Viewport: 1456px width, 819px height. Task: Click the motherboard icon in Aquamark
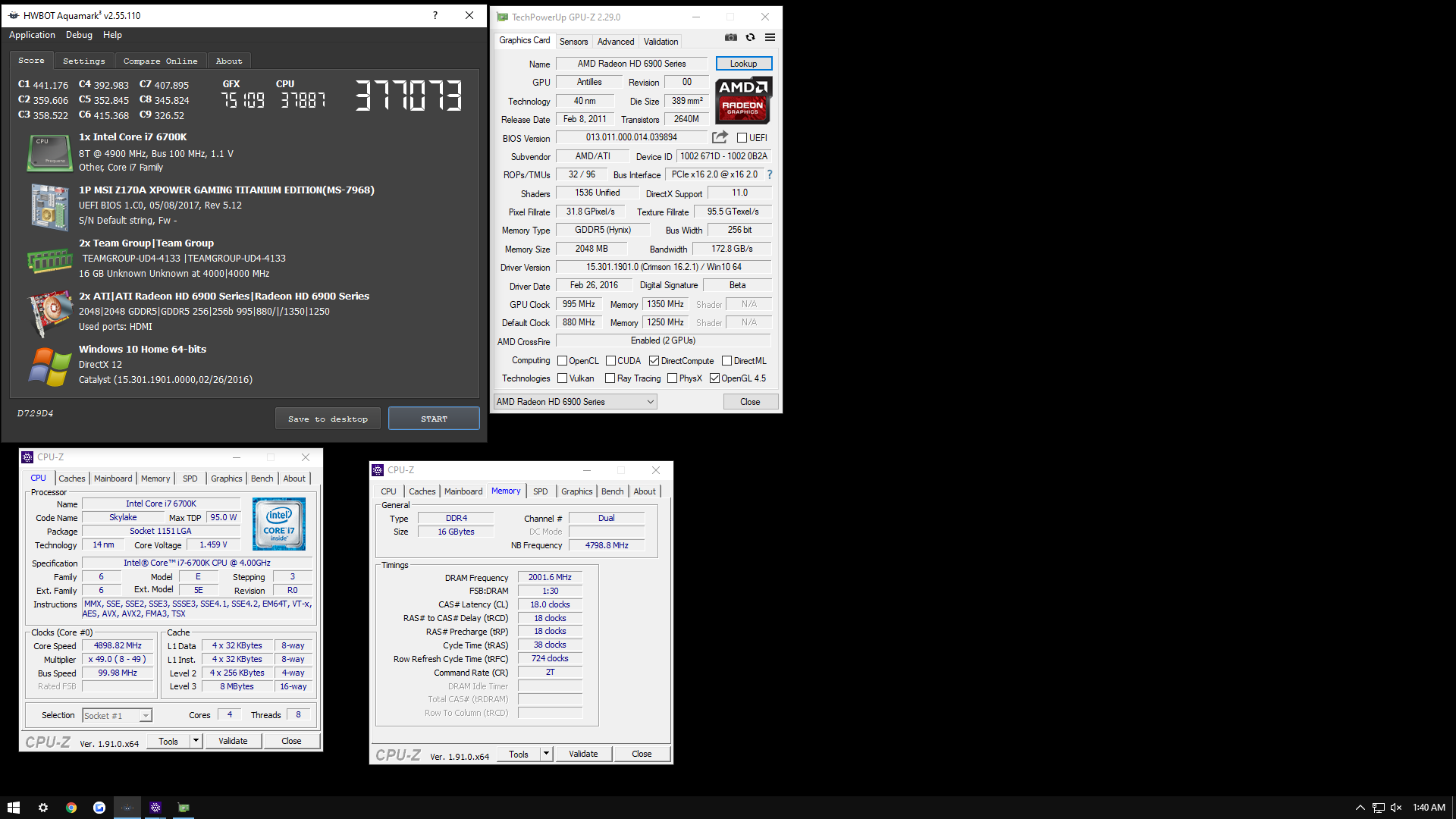[x=49, y=206]
